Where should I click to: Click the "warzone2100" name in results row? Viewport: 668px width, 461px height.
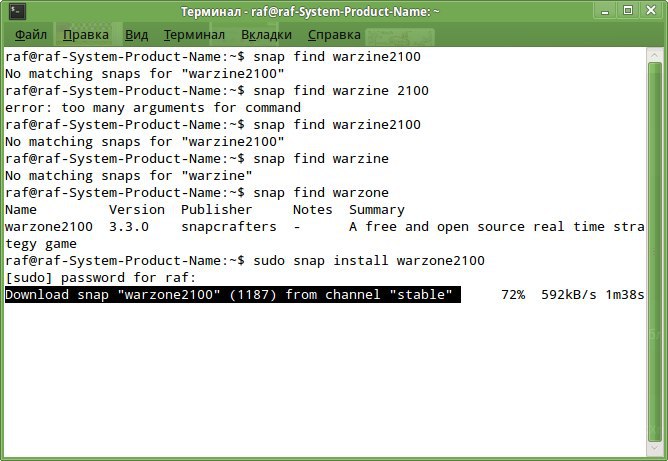click(x=49, y=227)
